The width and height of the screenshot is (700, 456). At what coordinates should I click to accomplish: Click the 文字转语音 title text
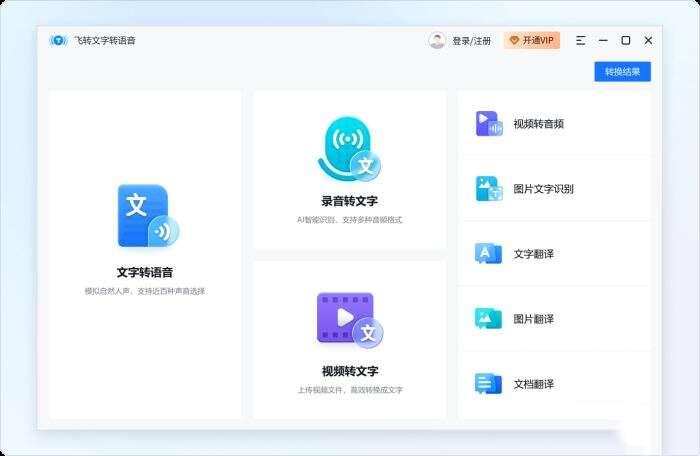pos(145,272)
